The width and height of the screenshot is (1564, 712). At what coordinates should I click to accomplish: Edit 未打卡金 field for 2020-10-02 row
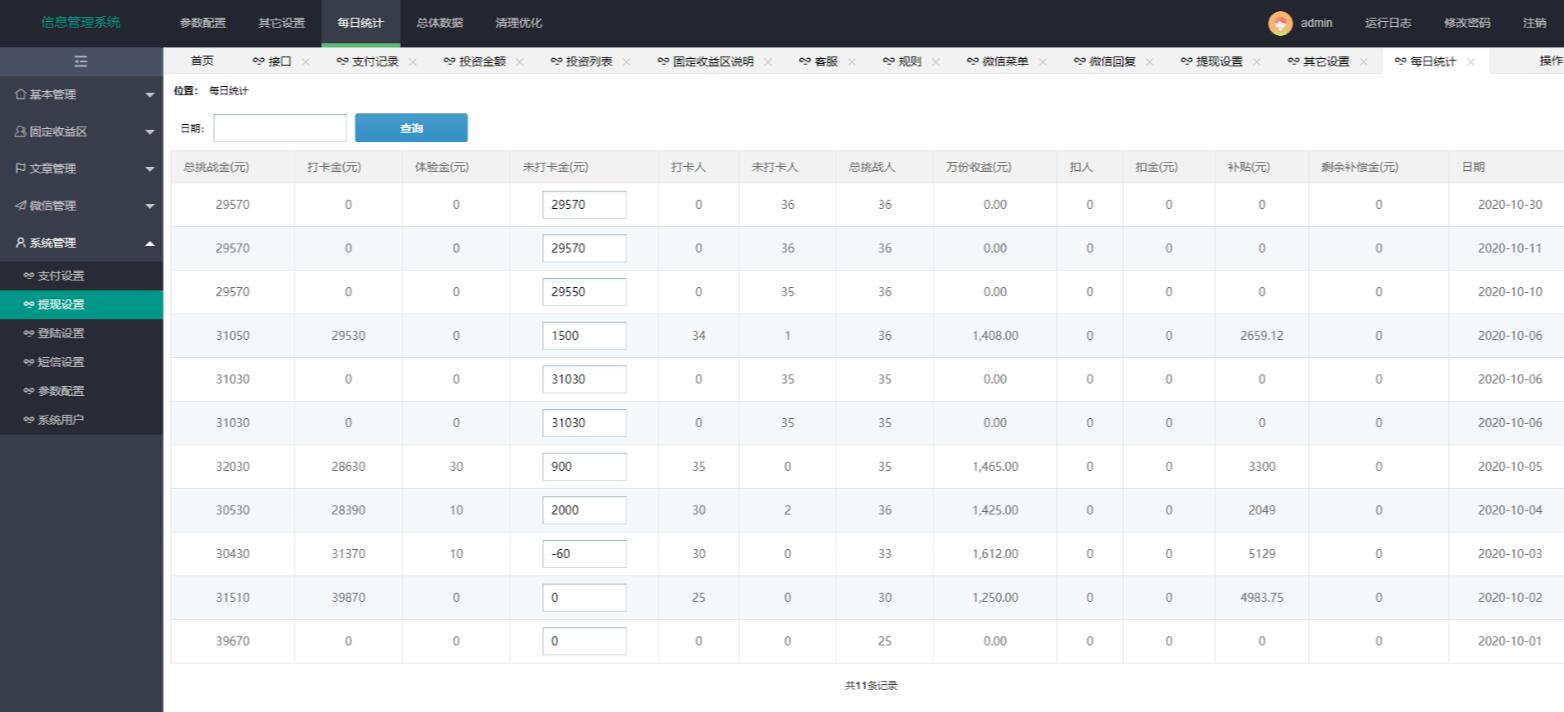[x=584, y=597]
